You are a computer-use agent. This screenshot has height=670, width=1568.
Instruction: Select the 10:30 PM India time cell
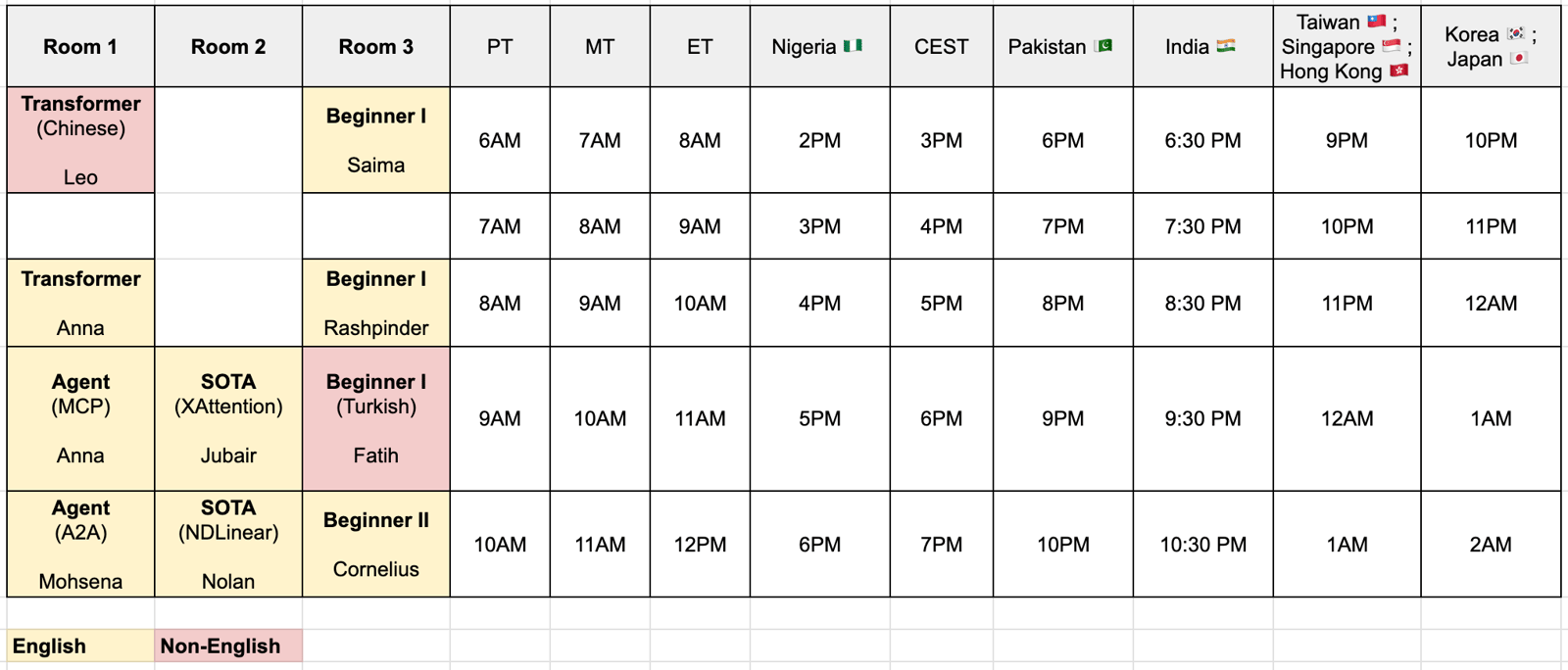tap(1203, 544)
